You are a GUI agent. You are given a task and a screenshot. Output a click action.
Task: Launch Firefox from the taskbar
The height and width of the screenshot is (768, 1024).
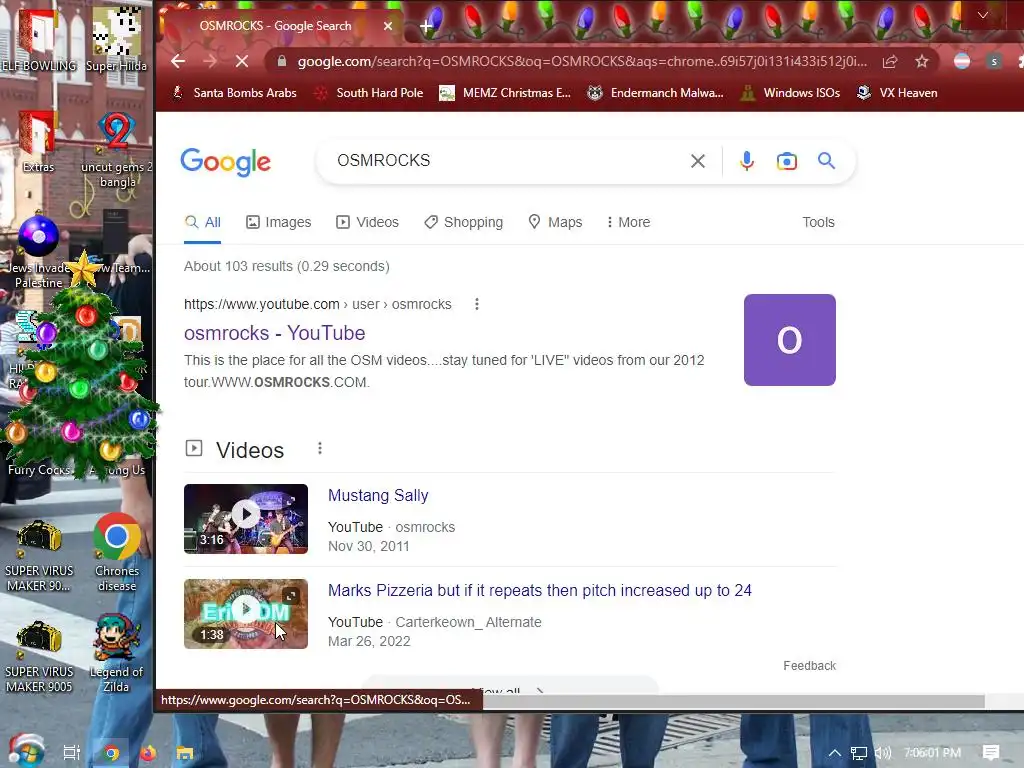(148, 754)
